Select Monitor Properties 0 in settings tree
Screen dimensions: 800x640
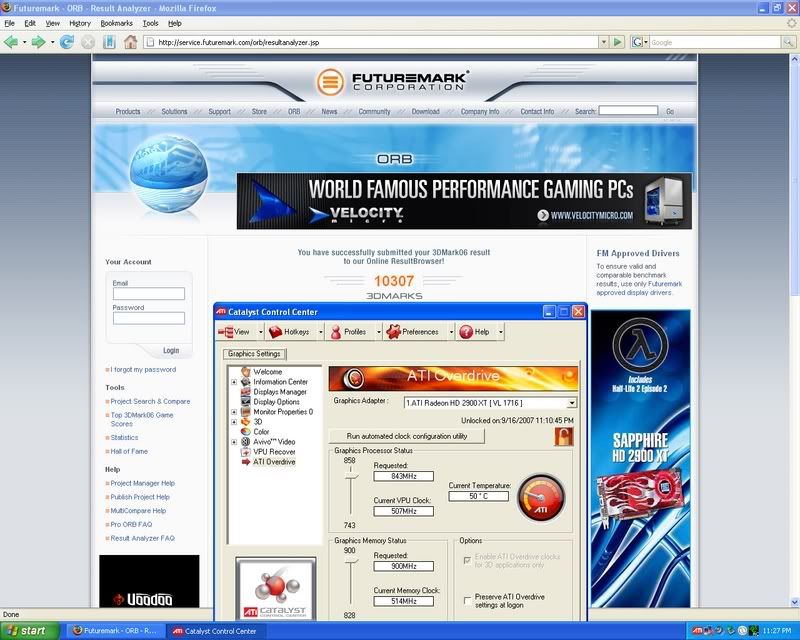coord(283,412)
